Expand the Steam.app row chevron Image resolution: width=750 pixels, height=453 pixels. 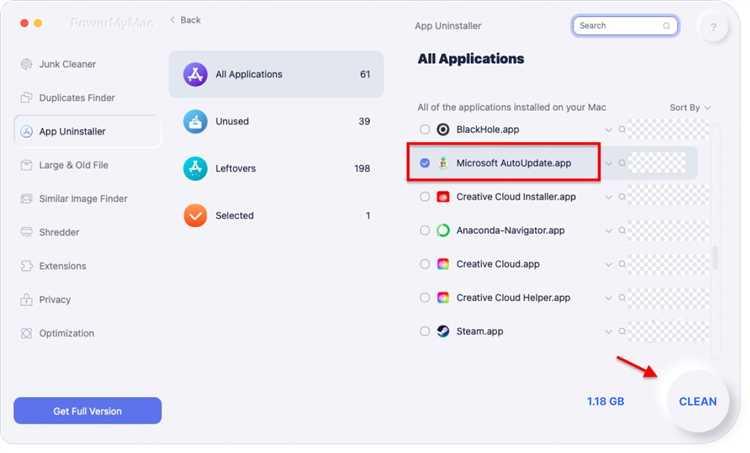coord(608,331)
